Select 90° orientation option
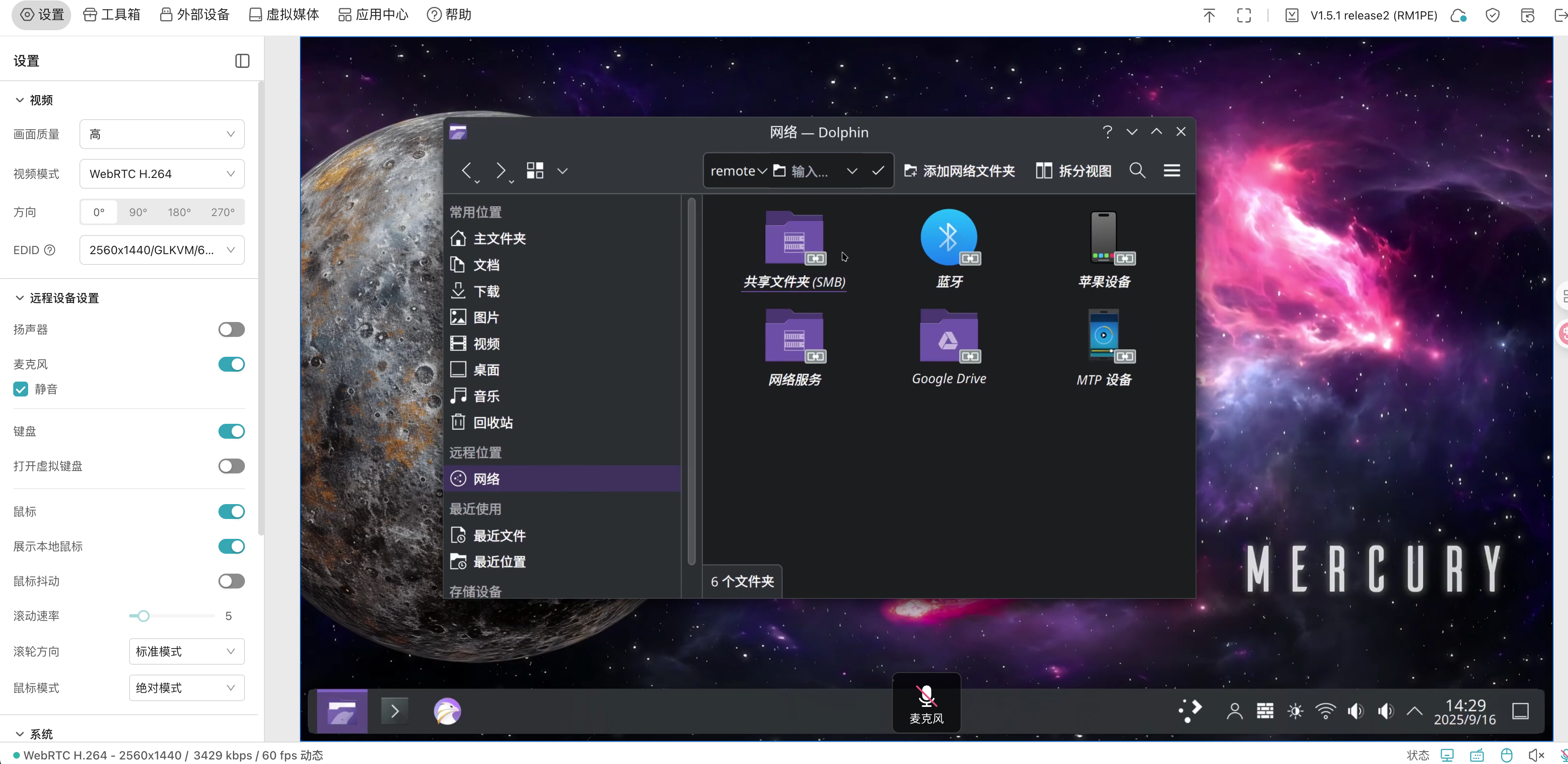1568x764 pixels. 138,212
